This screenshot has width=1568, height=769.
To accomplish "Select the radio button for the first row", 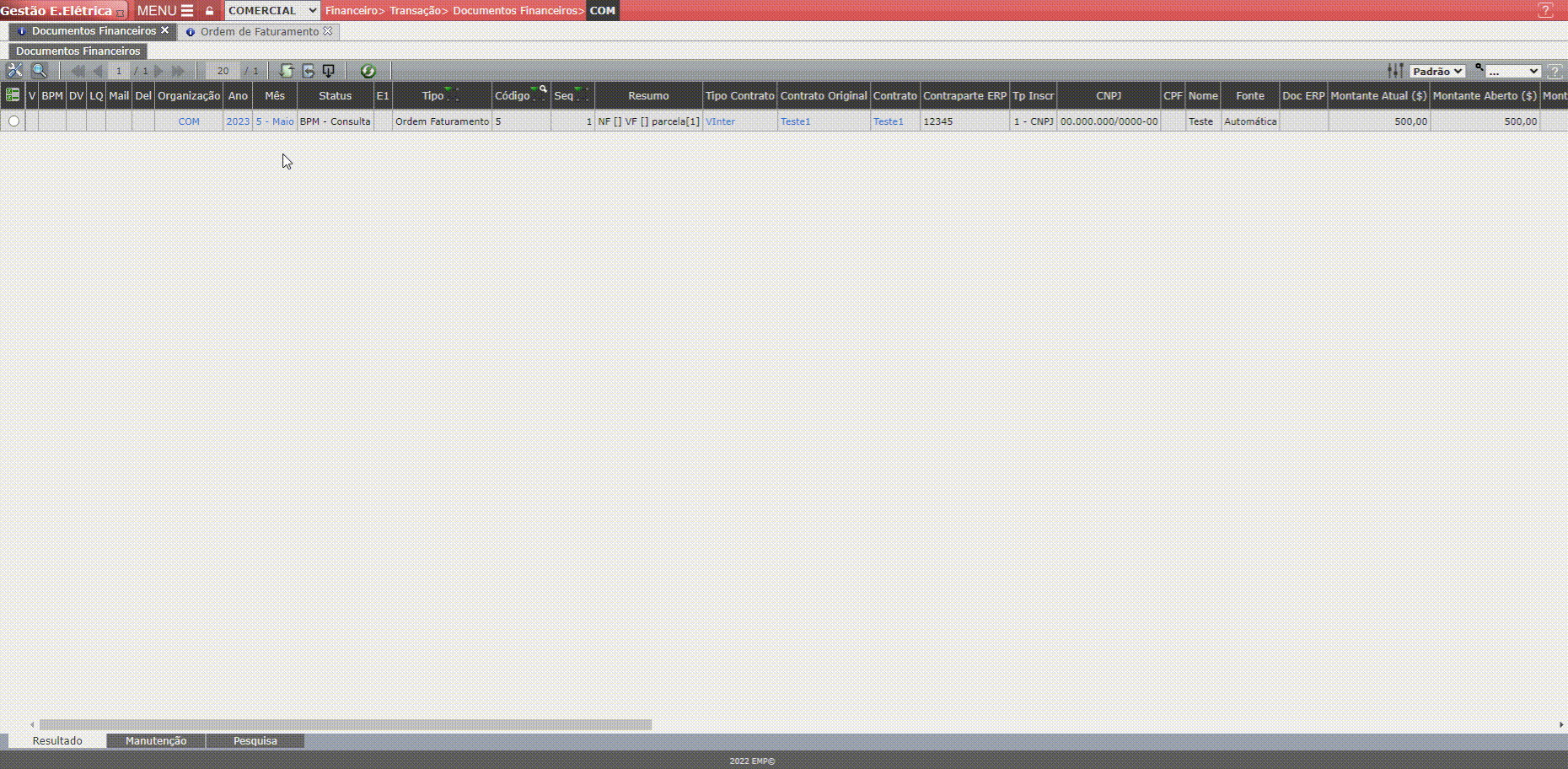I will [13, 121].
